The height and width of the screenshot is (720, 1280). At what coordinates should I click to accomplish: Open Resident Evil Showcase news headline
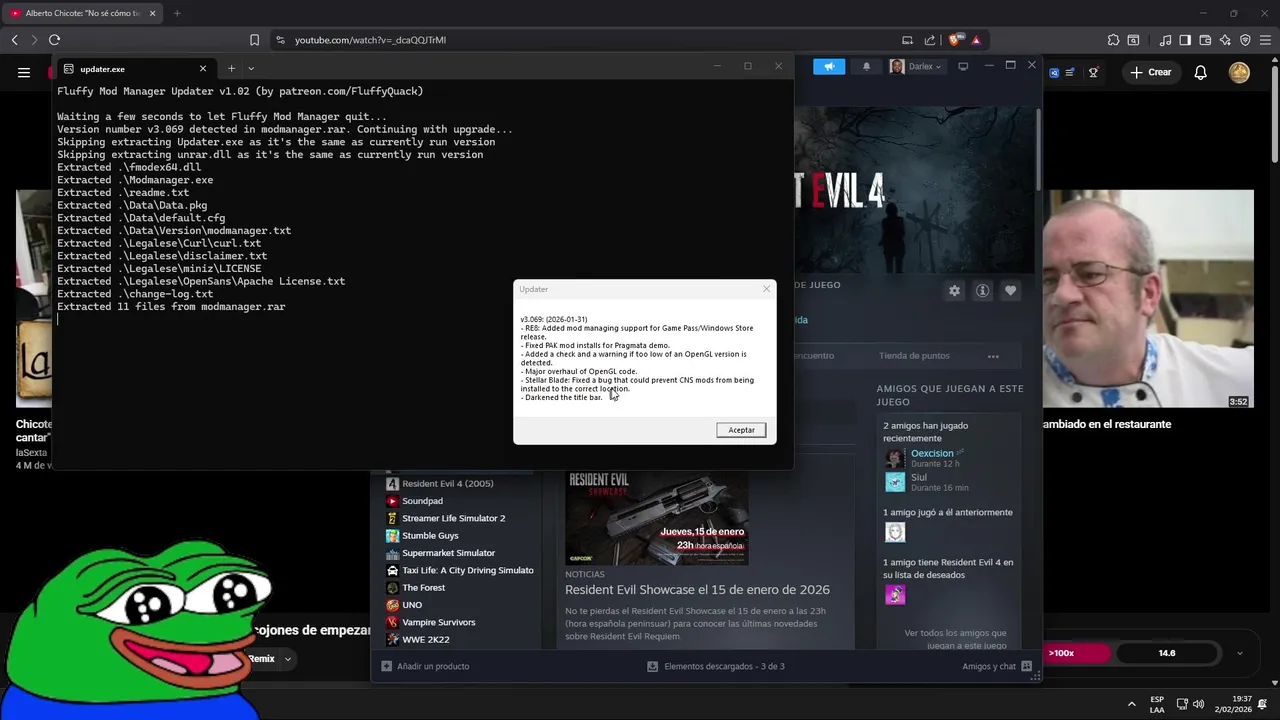(x=697, y=590)
